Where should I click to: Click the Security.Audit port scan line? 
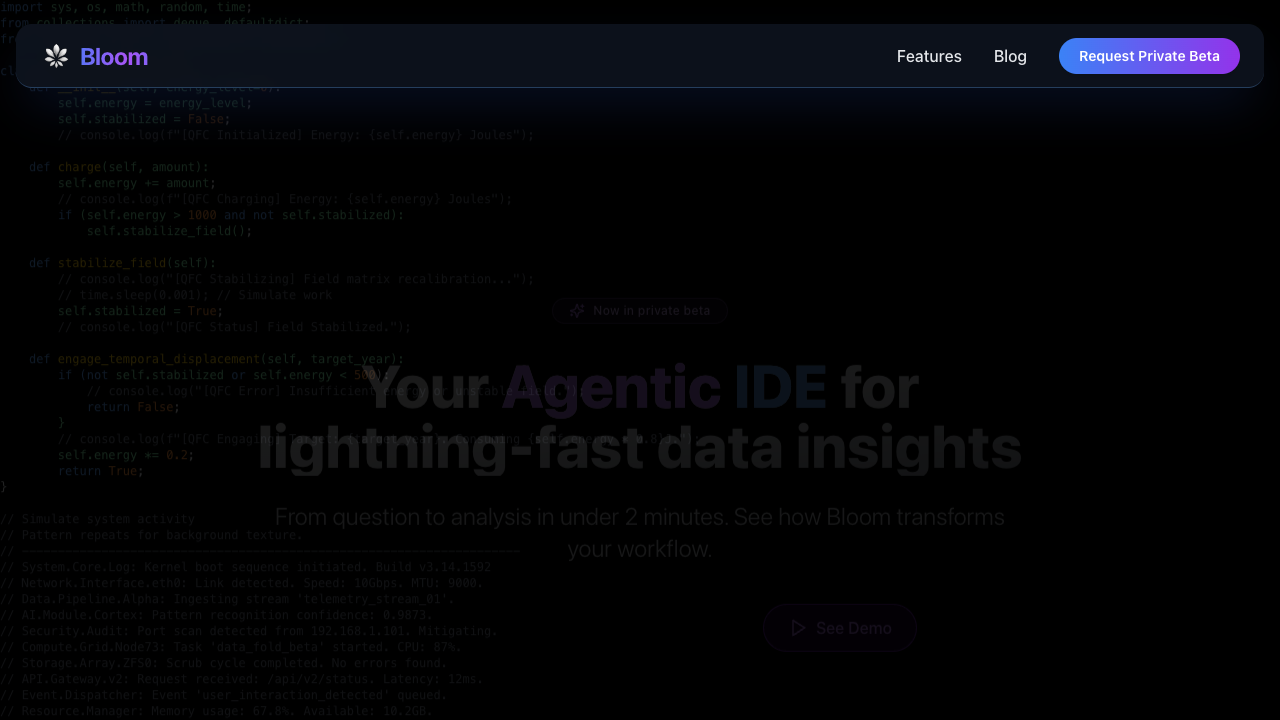249,631
